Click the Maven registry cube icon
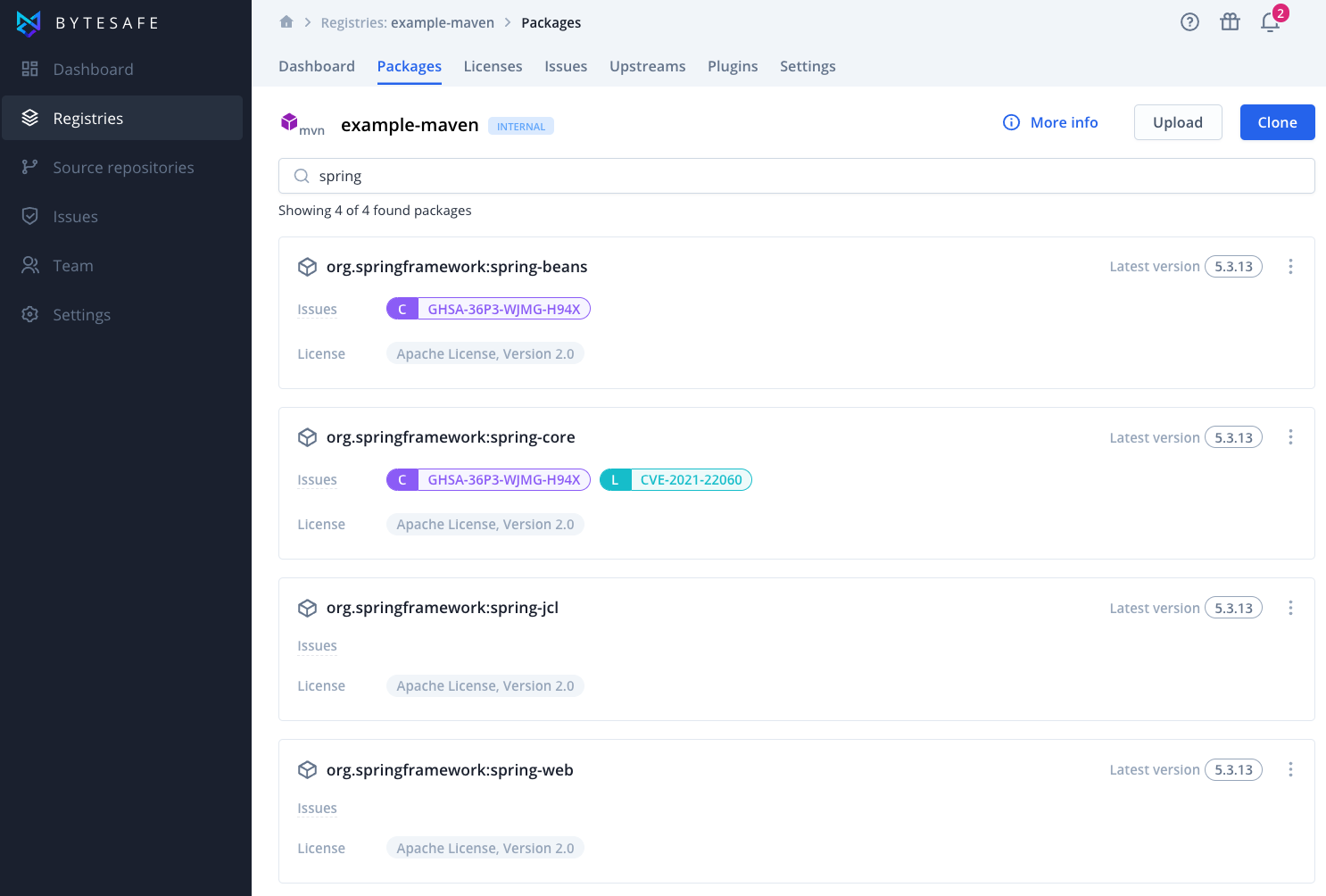 pyautogui.click(x=289, y=122)
